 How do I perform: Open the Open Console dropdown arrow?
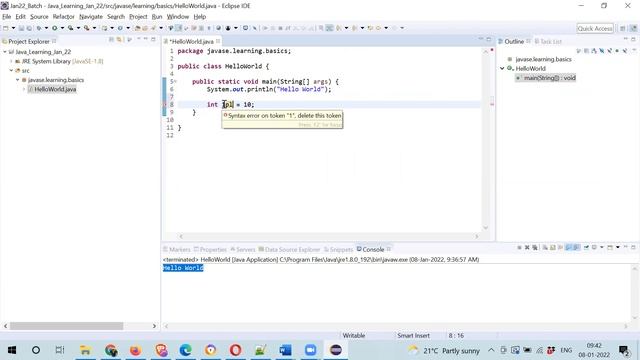(x=618, y=247)
